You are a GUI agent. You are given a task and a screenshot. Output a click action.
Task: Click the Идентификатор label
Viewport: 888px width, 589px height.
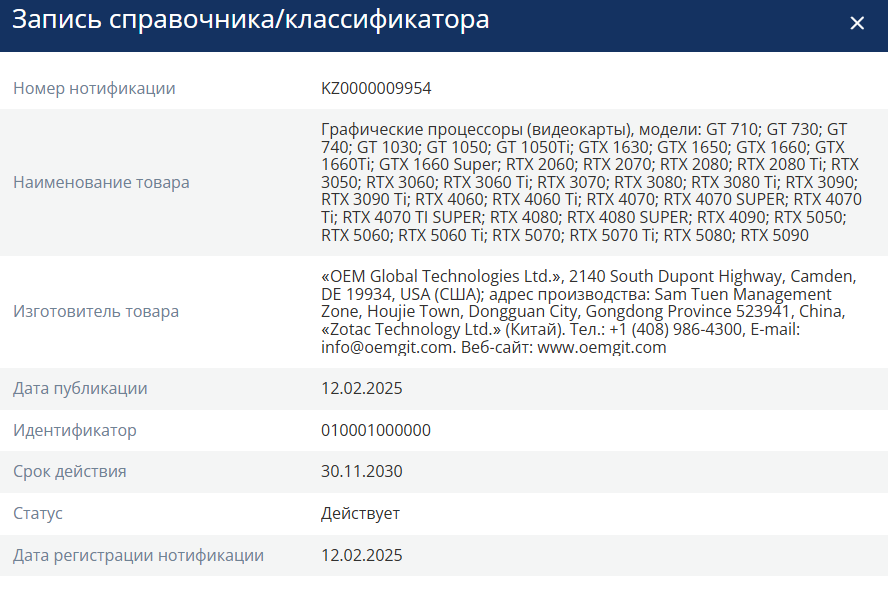tap(75, 431)
